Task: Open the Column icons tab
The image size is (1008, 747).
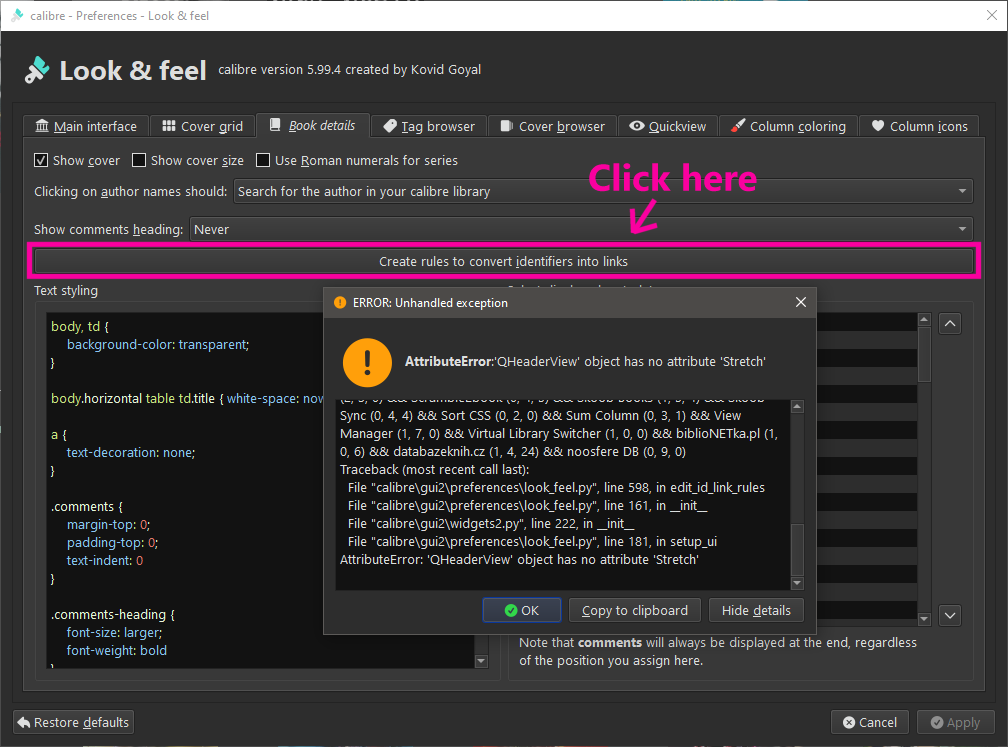Action: [919, 126]
